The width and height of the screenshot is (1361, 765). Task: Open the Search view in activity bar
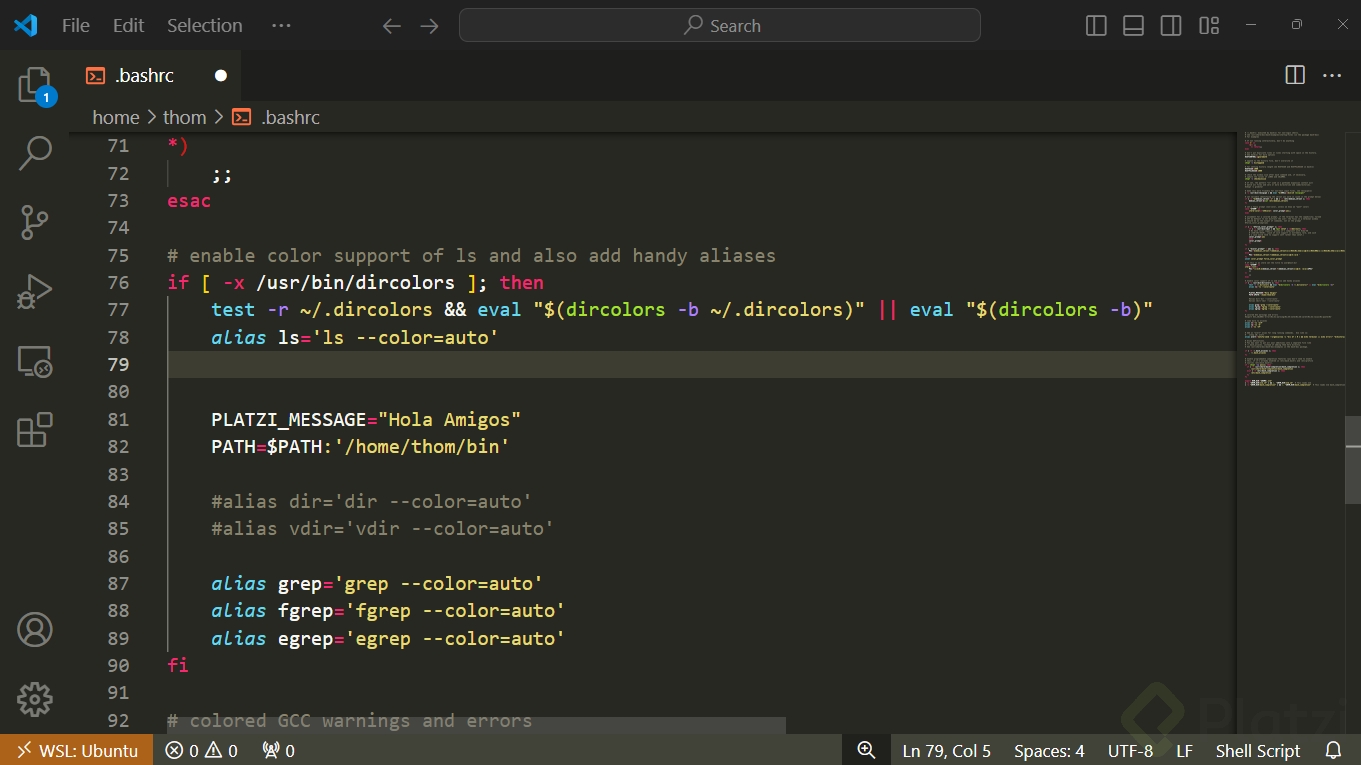[x=35, y=153]
